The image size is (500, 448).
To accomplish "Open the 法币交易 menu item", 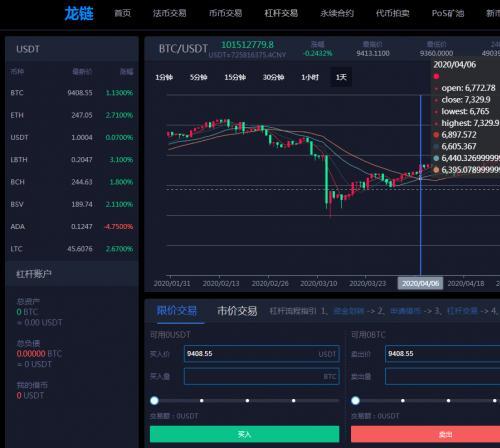I will tap(169, 13).
